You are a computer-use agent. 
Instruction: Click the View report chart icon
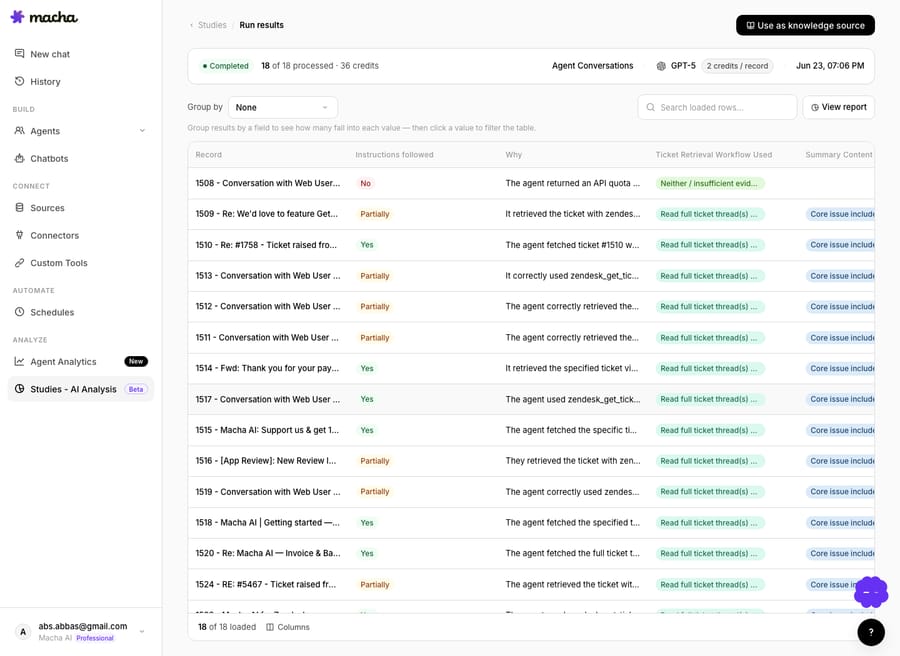pos(814,107)
